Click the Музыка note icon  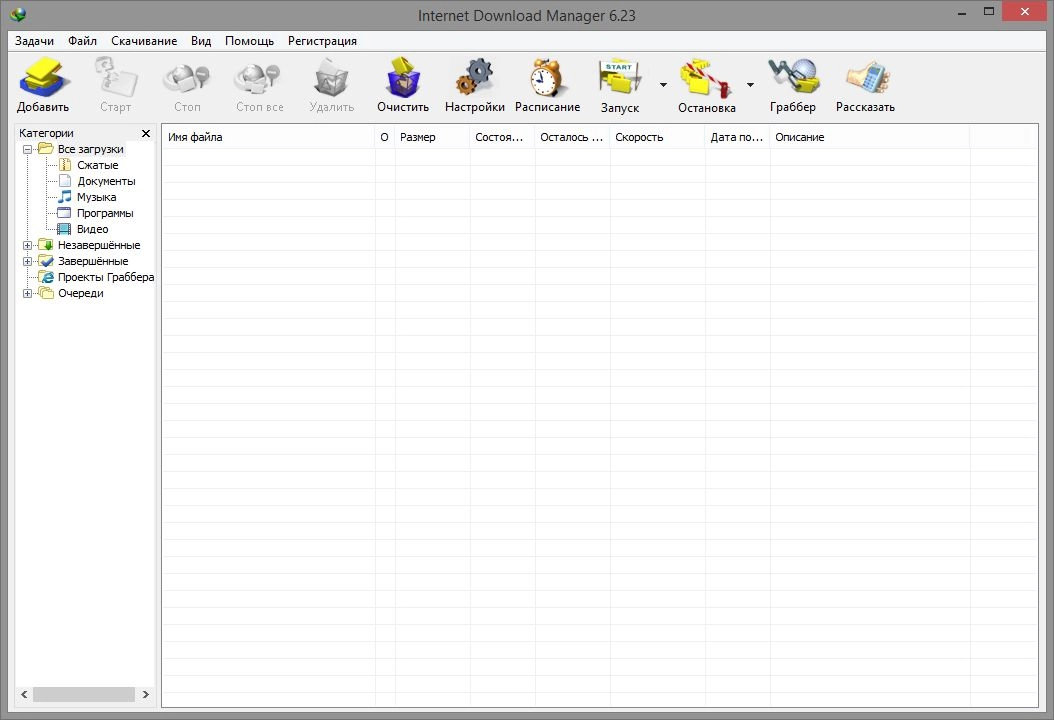click(65, 196)
